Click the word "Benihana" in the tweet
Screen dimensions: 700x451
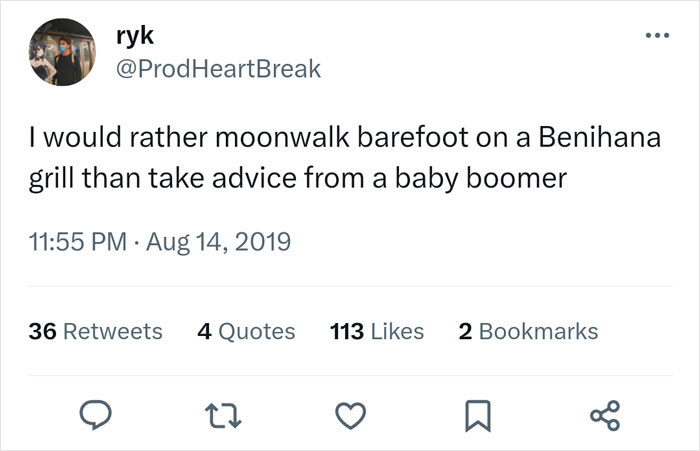click(x=603, y=140)
